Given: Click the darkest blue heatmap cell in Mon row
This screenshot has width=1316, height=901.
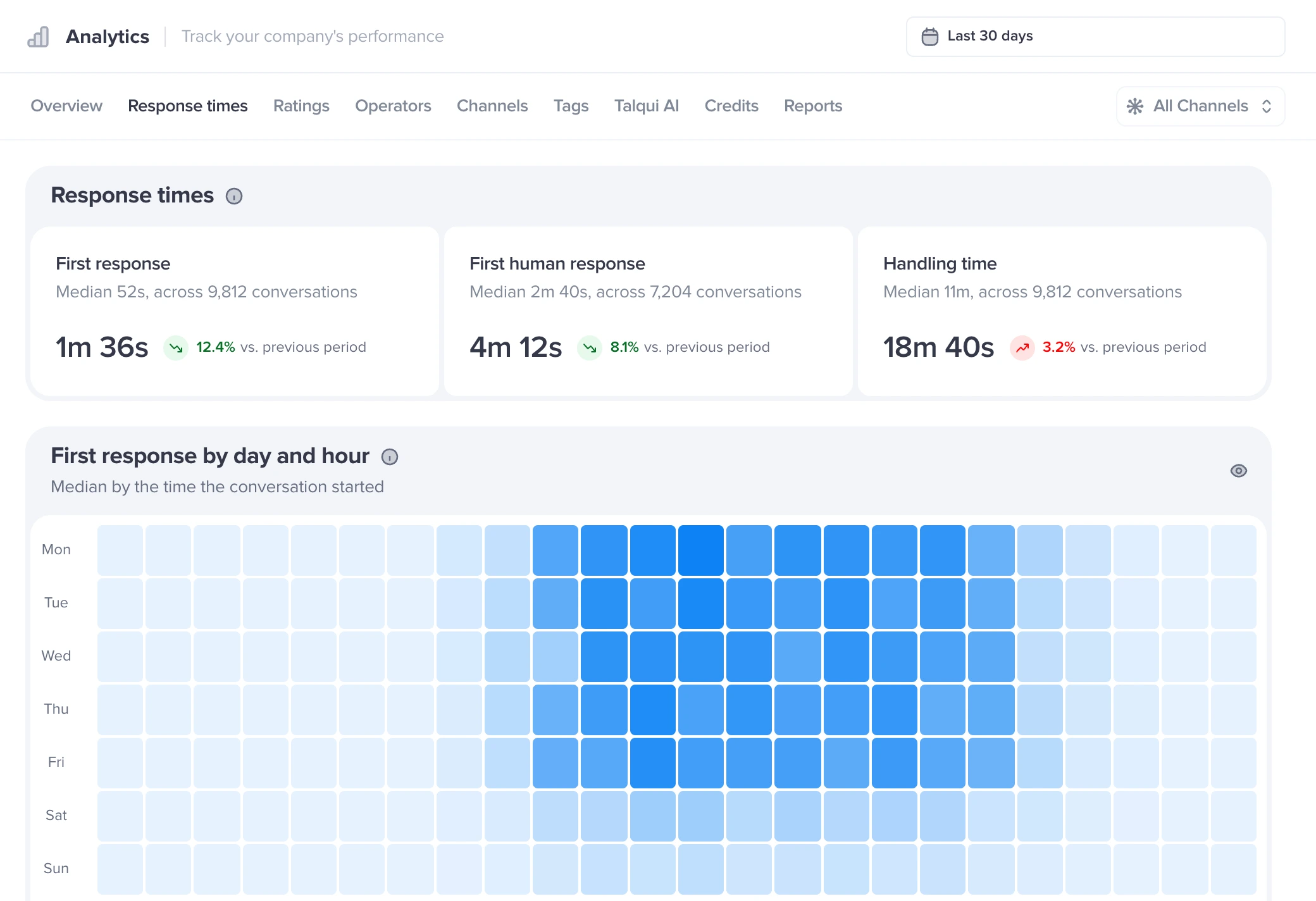Looking at the screenshot, I should pos(701,550).
